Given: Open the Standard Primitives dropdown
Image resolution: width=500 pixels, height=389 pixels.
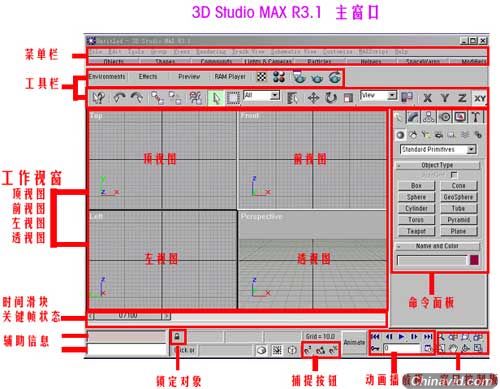Looking at the screenshot, I should 438,149.
